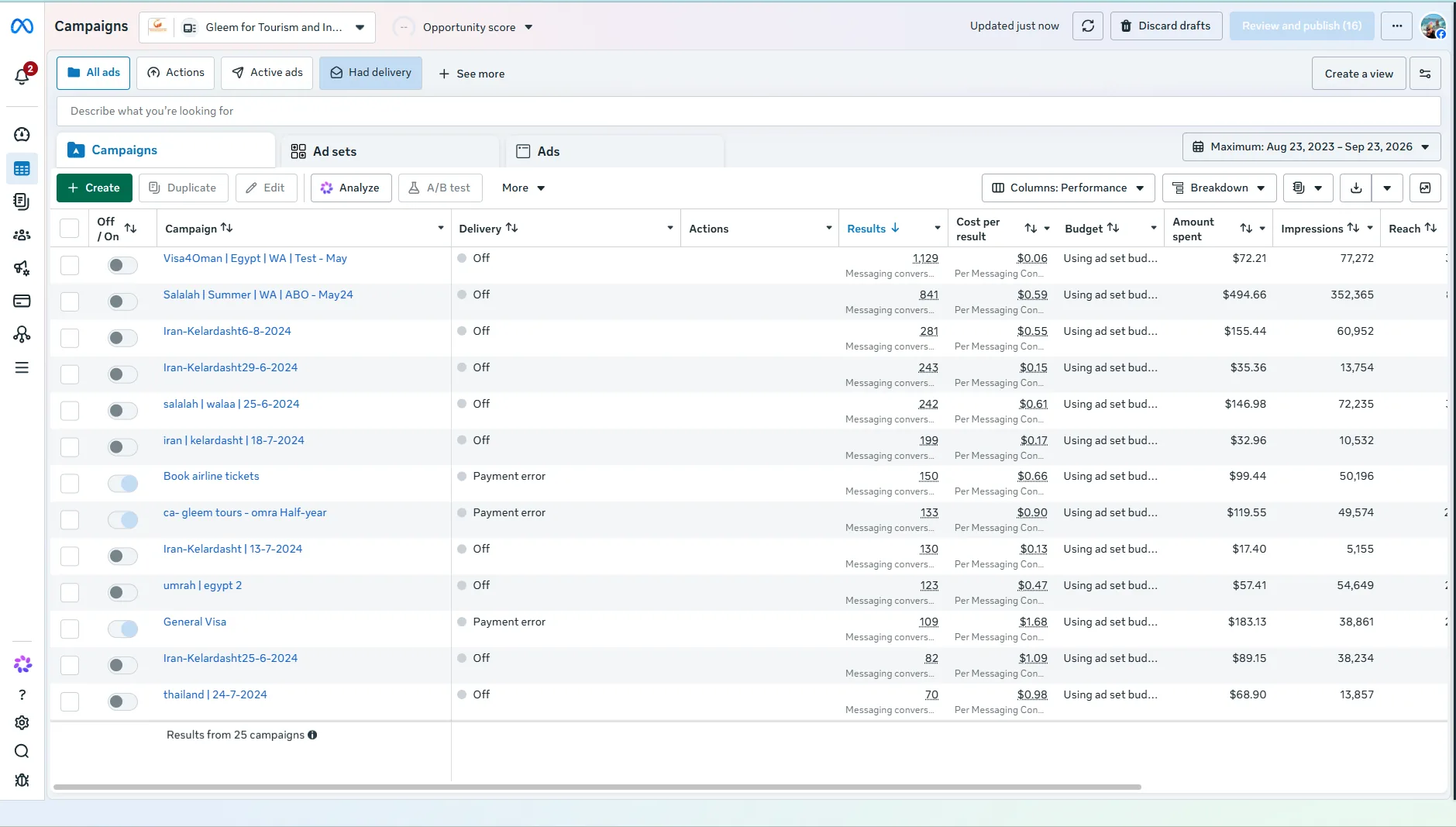1456x827 pixels.
Task: Open notifications bell with badge
Action: (22, 74)
